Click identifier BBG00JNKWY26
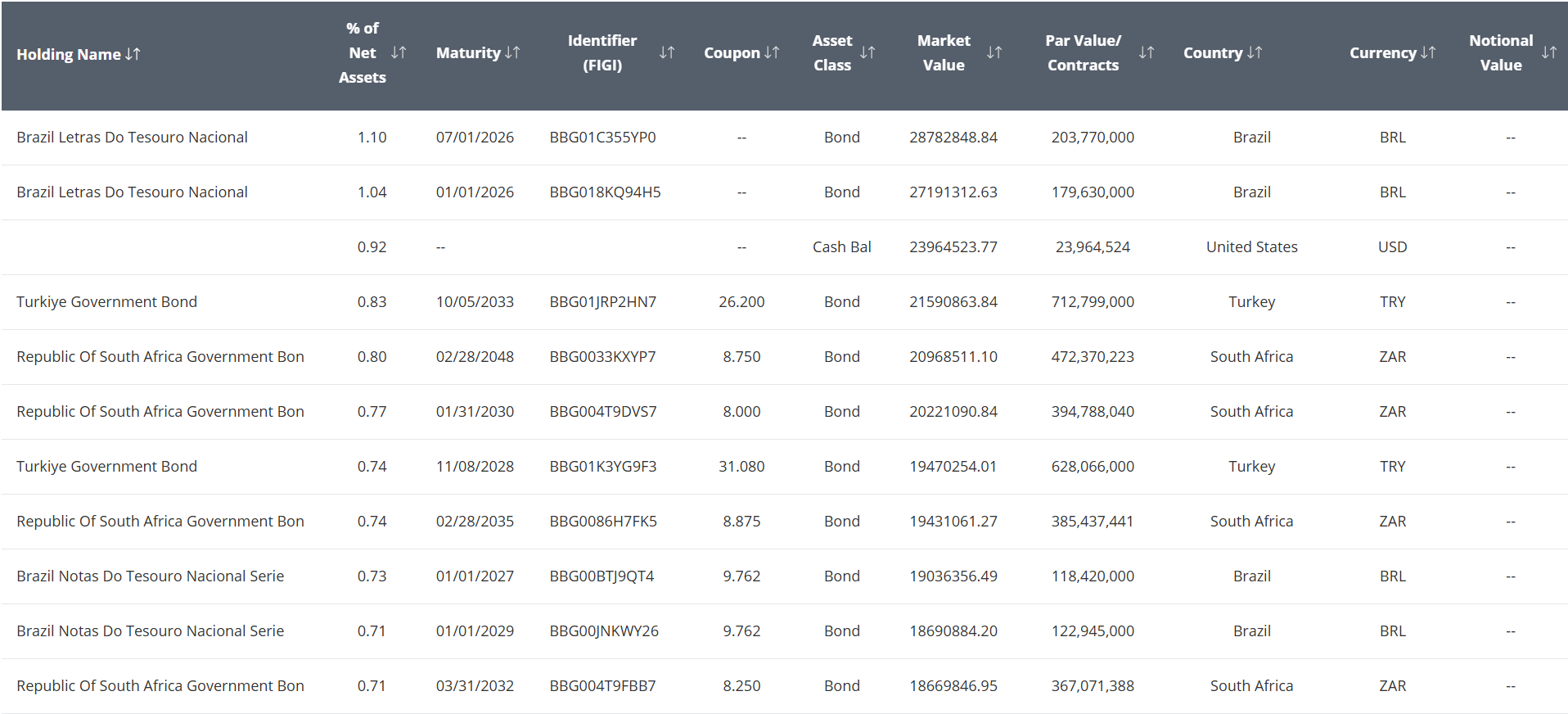Image resolution: width=1568 pixels, height=714 pixels. click(x=604, y=630)
